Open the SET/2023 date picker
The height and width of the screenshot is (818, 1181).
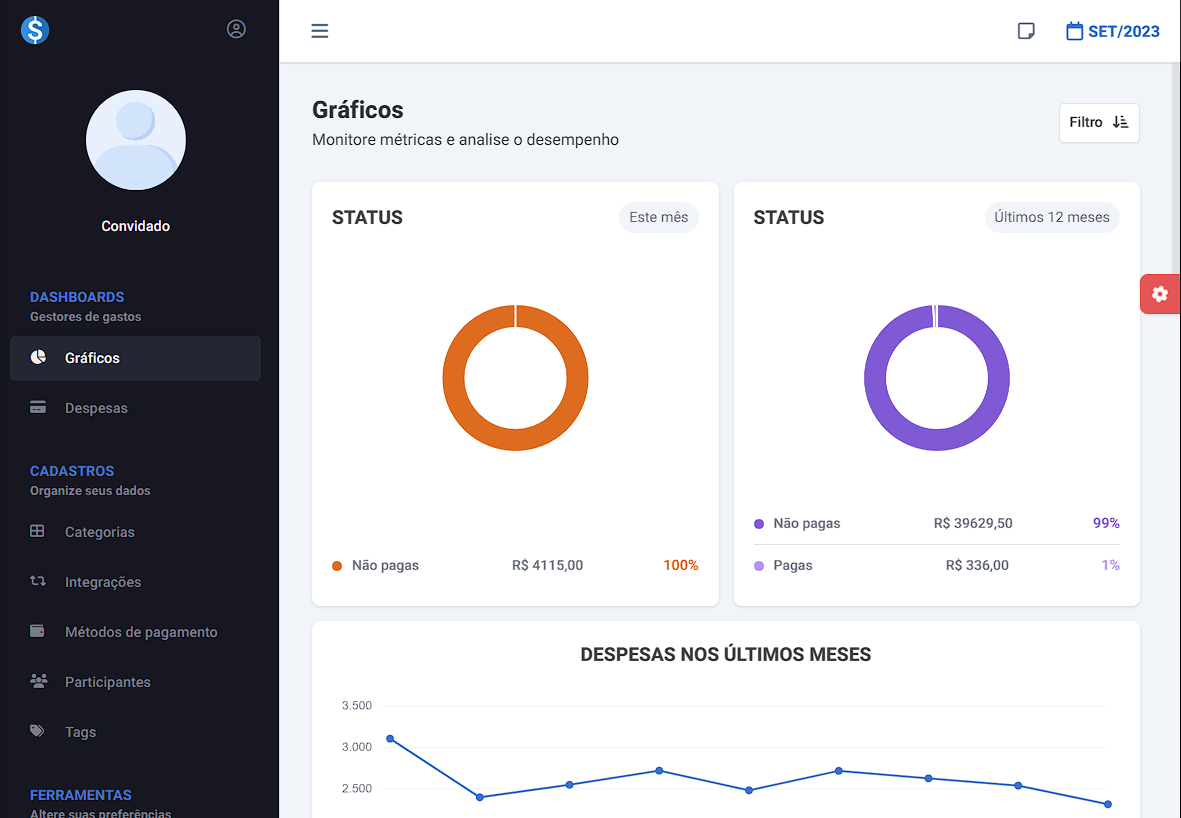pyautogui.click(x=1113, y=31)
